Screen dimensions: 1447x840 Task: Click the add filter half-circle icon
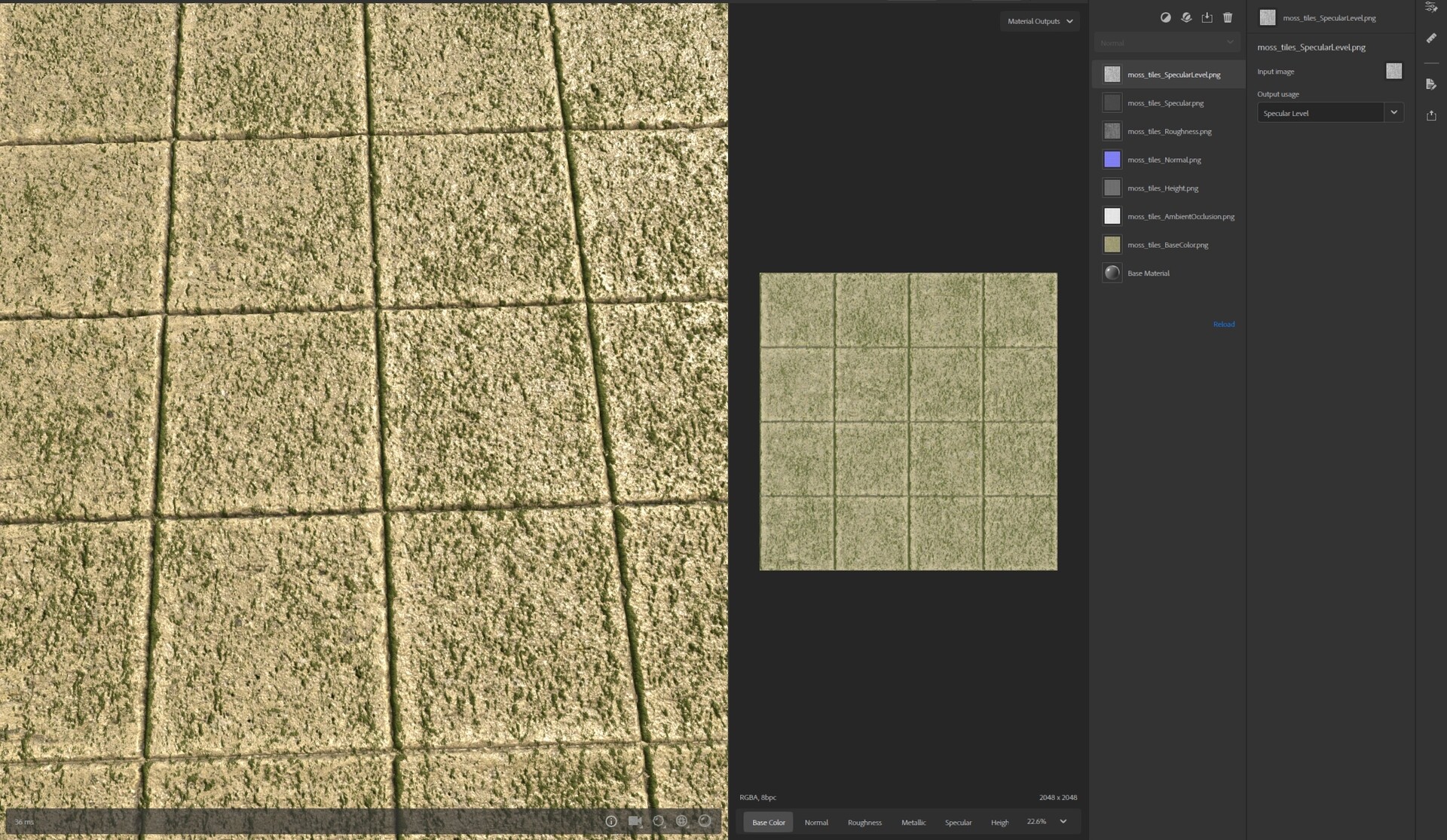1165,17
